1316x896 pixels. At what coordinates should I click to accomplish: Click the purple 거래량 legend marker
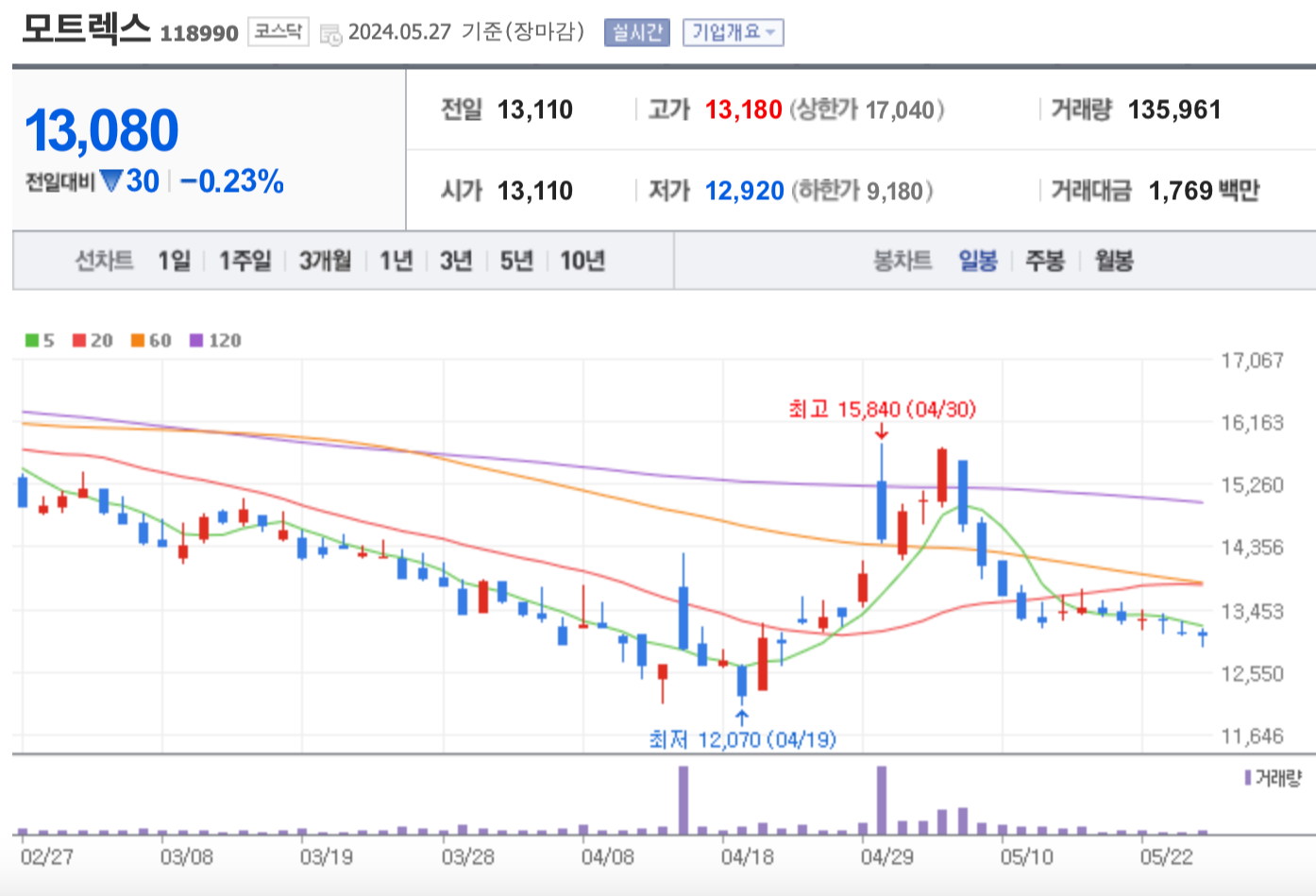1248,778
